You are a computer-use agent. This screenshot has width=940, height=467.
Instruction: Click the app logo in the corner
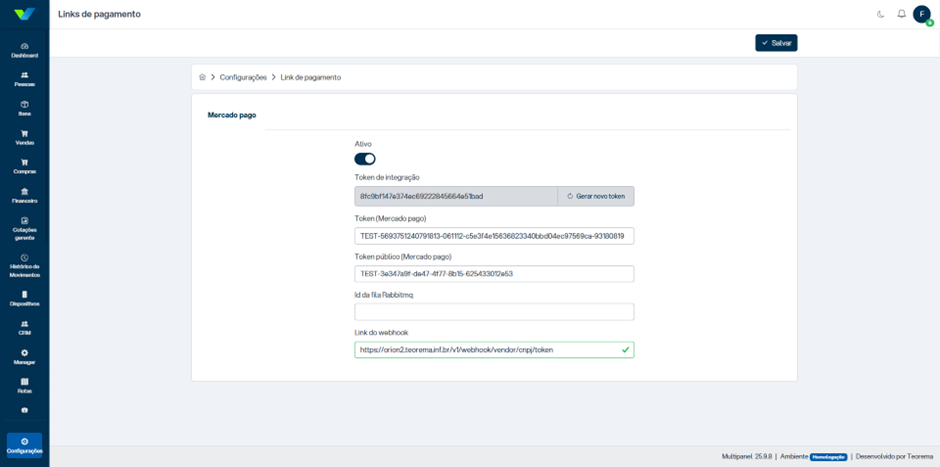point(25,14)
